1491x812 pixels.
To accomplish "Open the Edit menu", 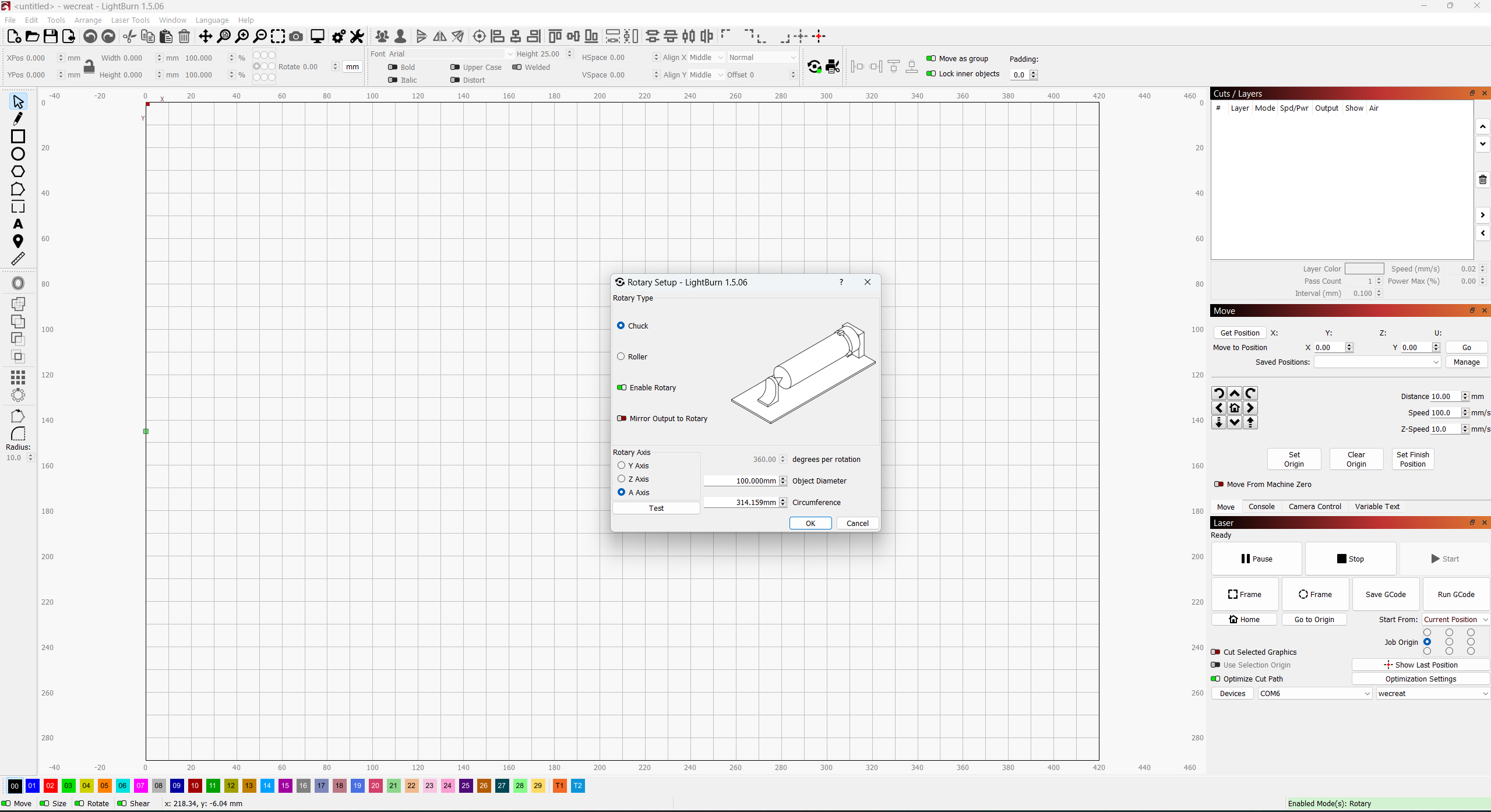I will pyautogui.click(x=31, y=20).
